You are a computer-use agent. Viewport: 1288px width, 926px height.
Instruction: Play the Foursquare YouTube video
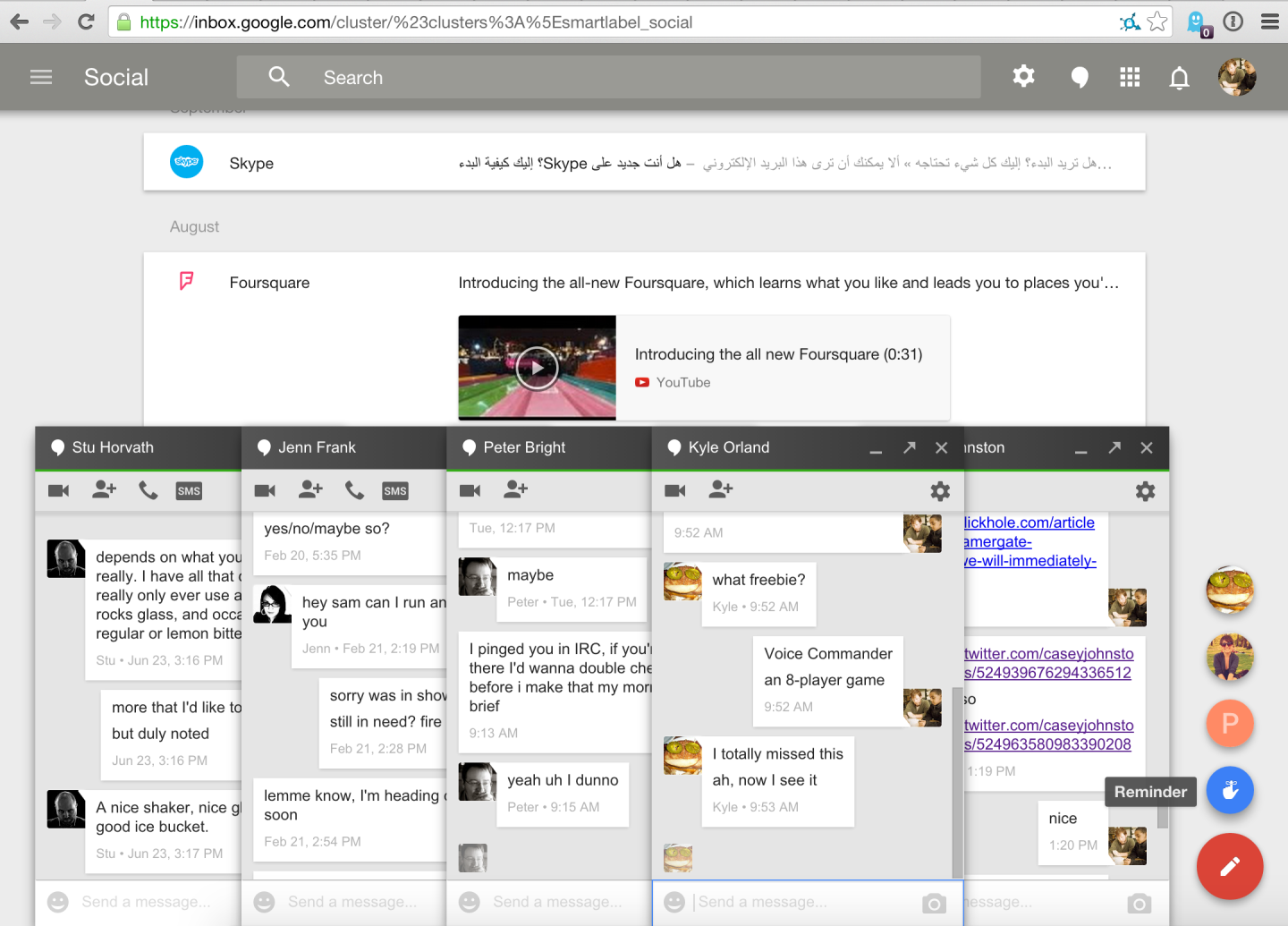coord(537,368)
